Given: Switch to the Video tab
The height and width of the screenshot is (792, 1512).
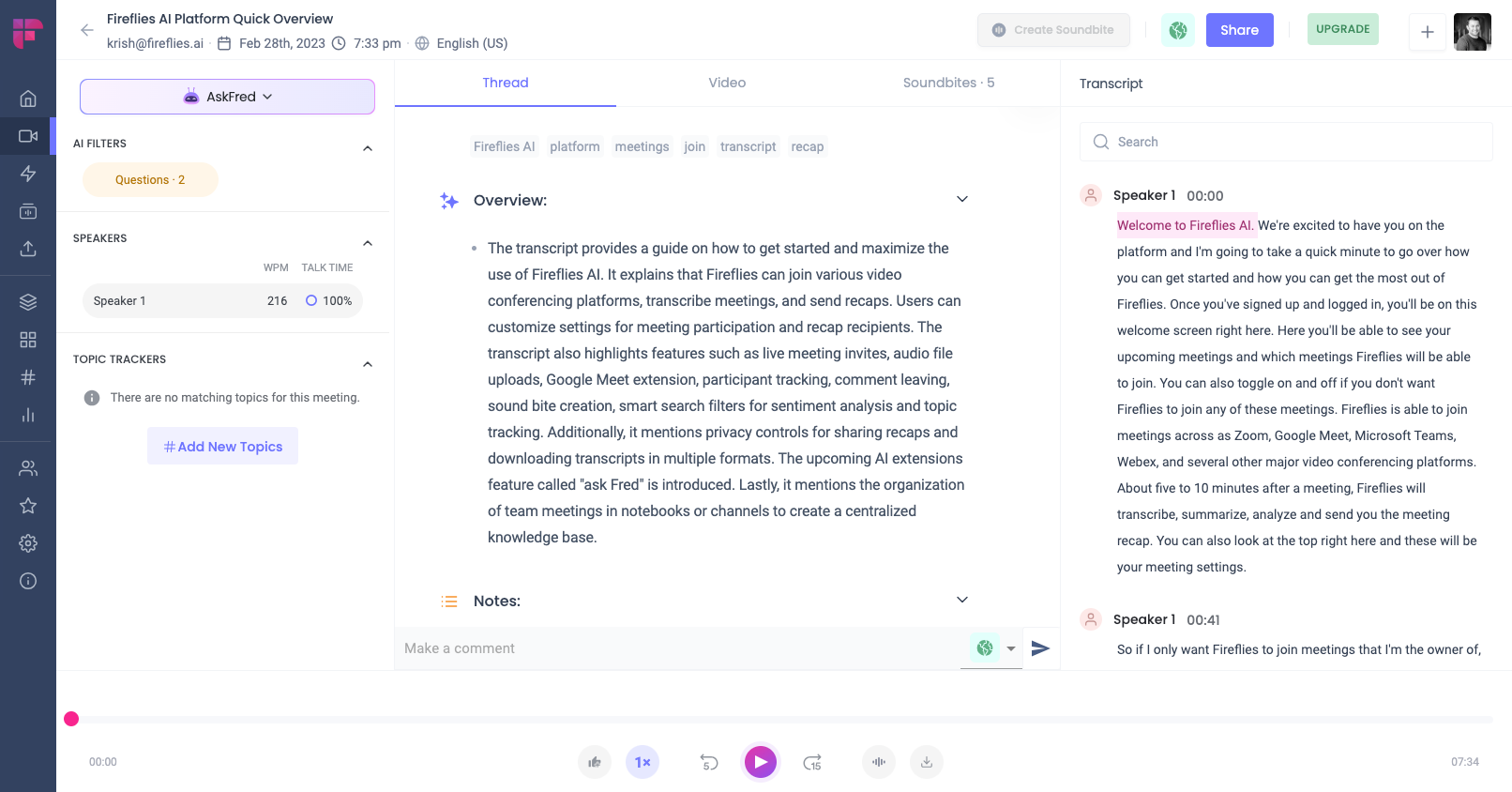Looking at the screenshot, I should pos(727,83).
